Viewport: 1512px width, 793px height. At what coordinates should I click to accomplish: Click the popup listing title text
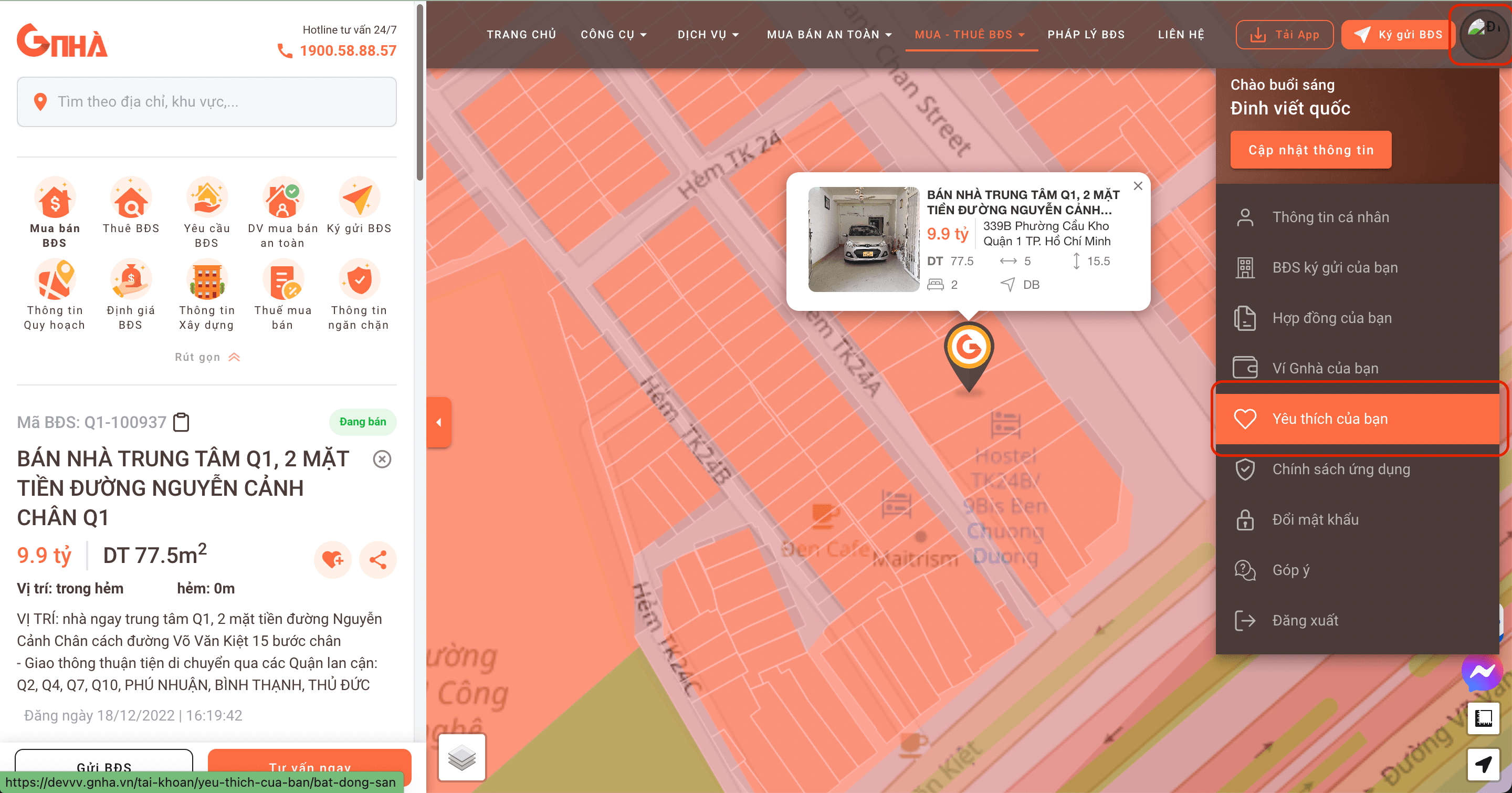1023,202
